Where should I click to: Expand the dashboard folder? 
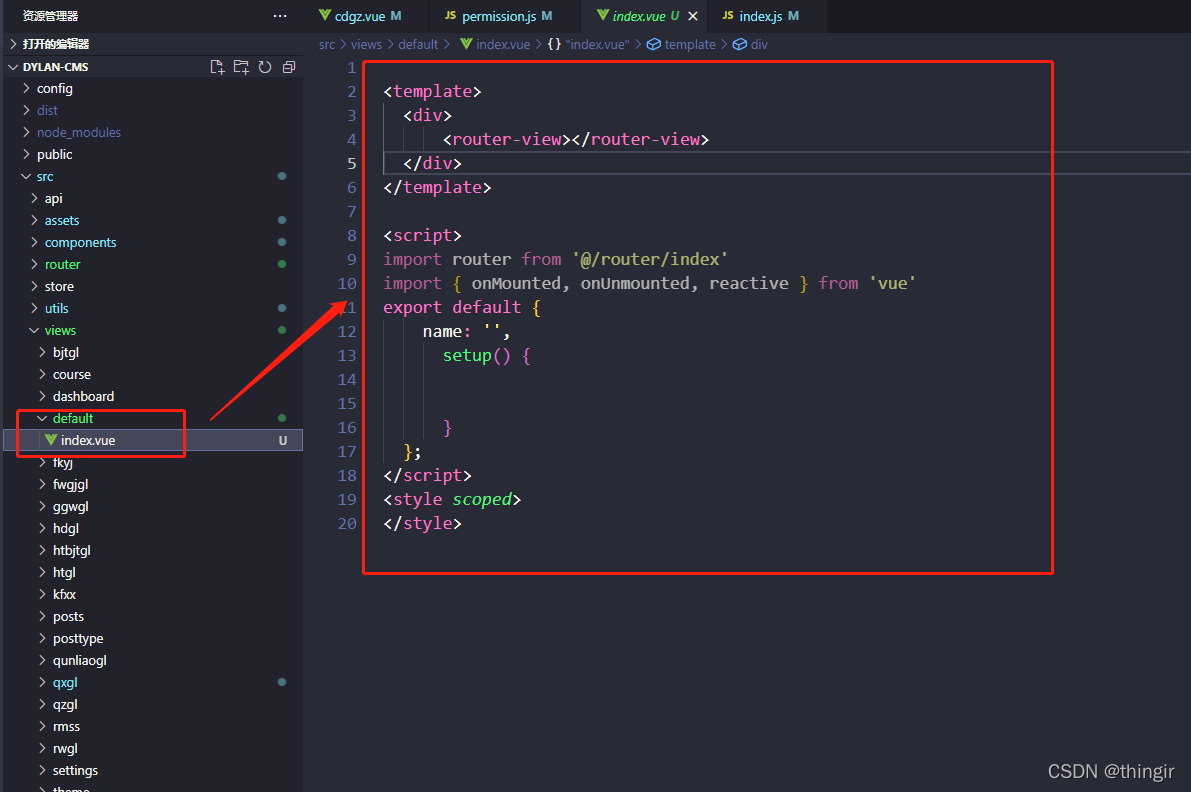(x=153, y=396)
